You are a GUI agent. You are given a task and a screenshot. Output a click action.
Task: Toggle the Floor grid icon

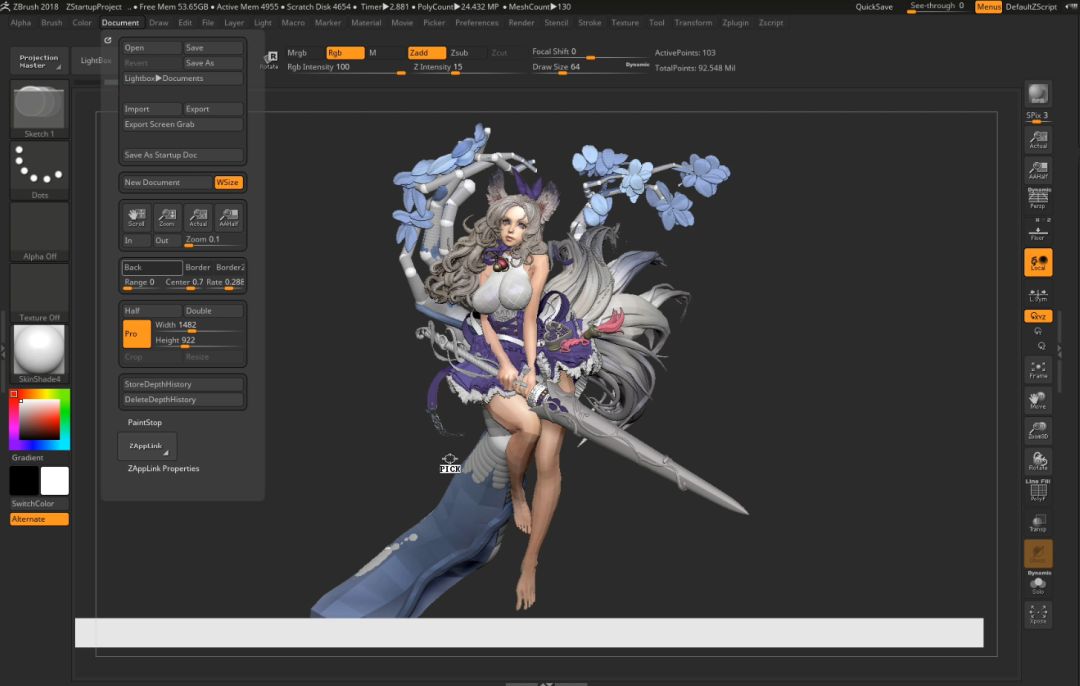point(1038,232)
